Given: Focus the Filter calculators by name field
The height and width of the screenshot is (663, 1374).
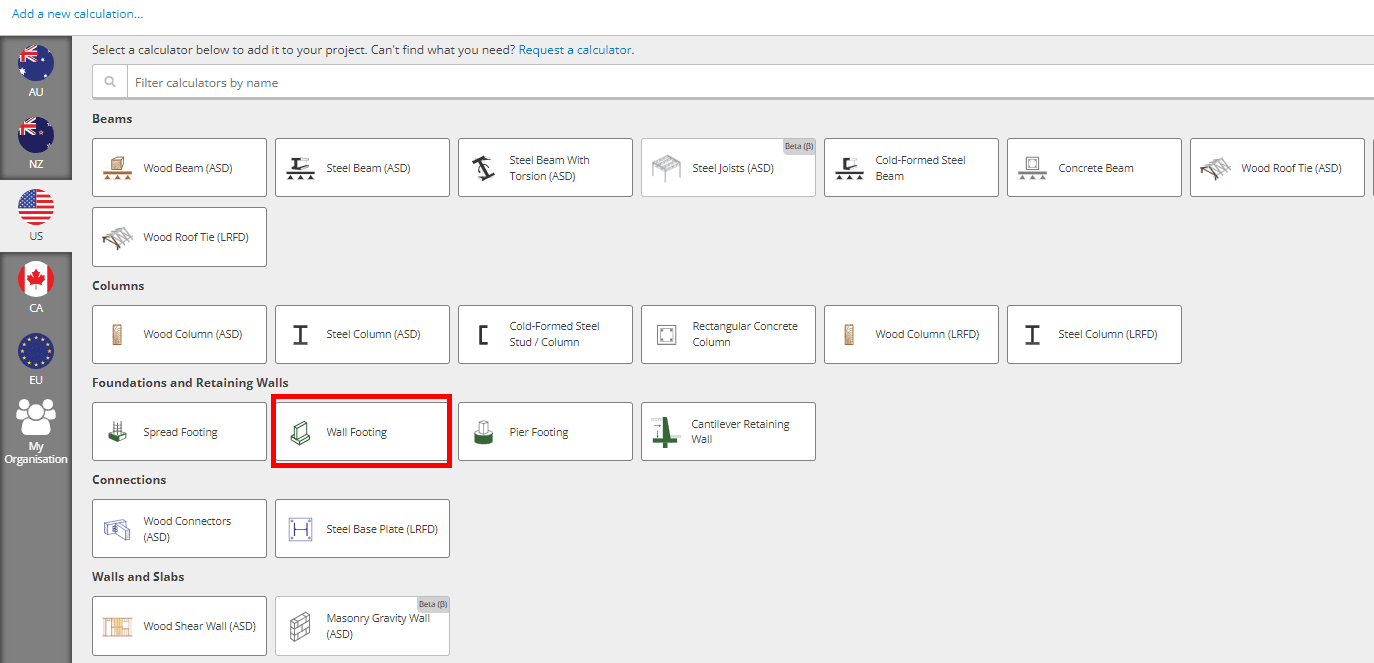Looking at the screenshot, I should [x=700, y=83].
